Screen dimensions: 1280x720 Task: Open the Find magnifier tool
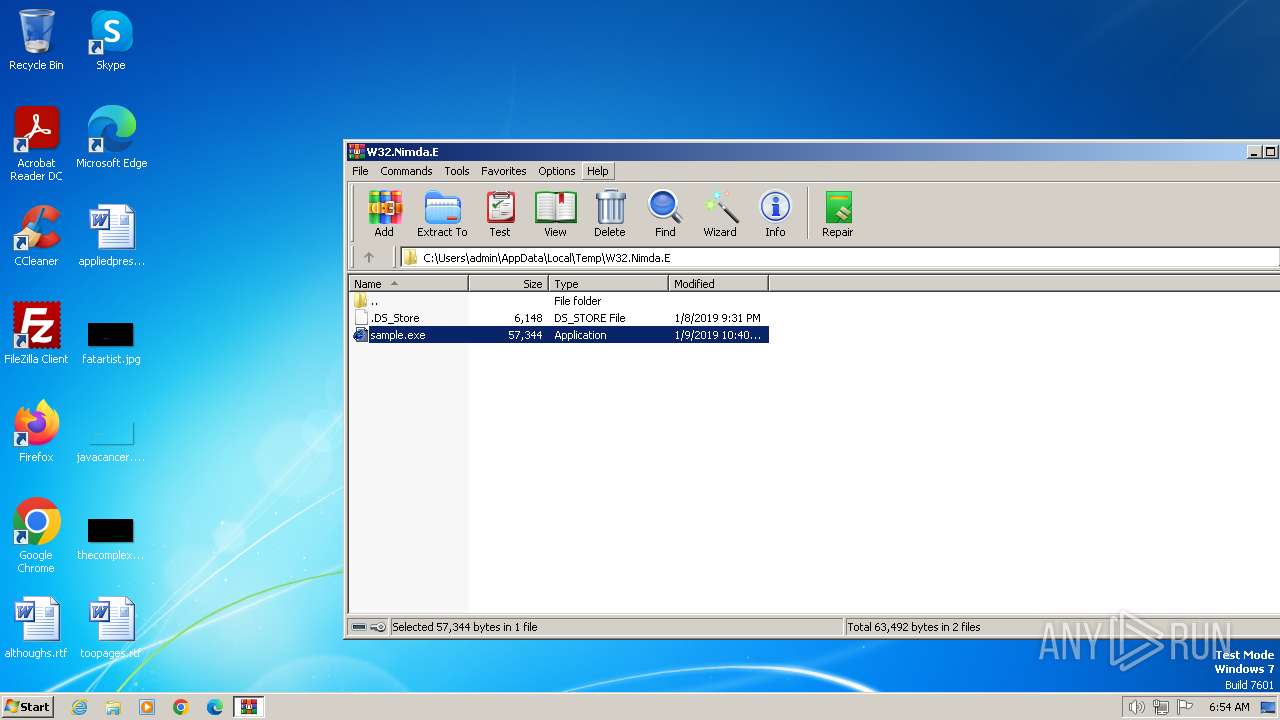pos(665,214)
